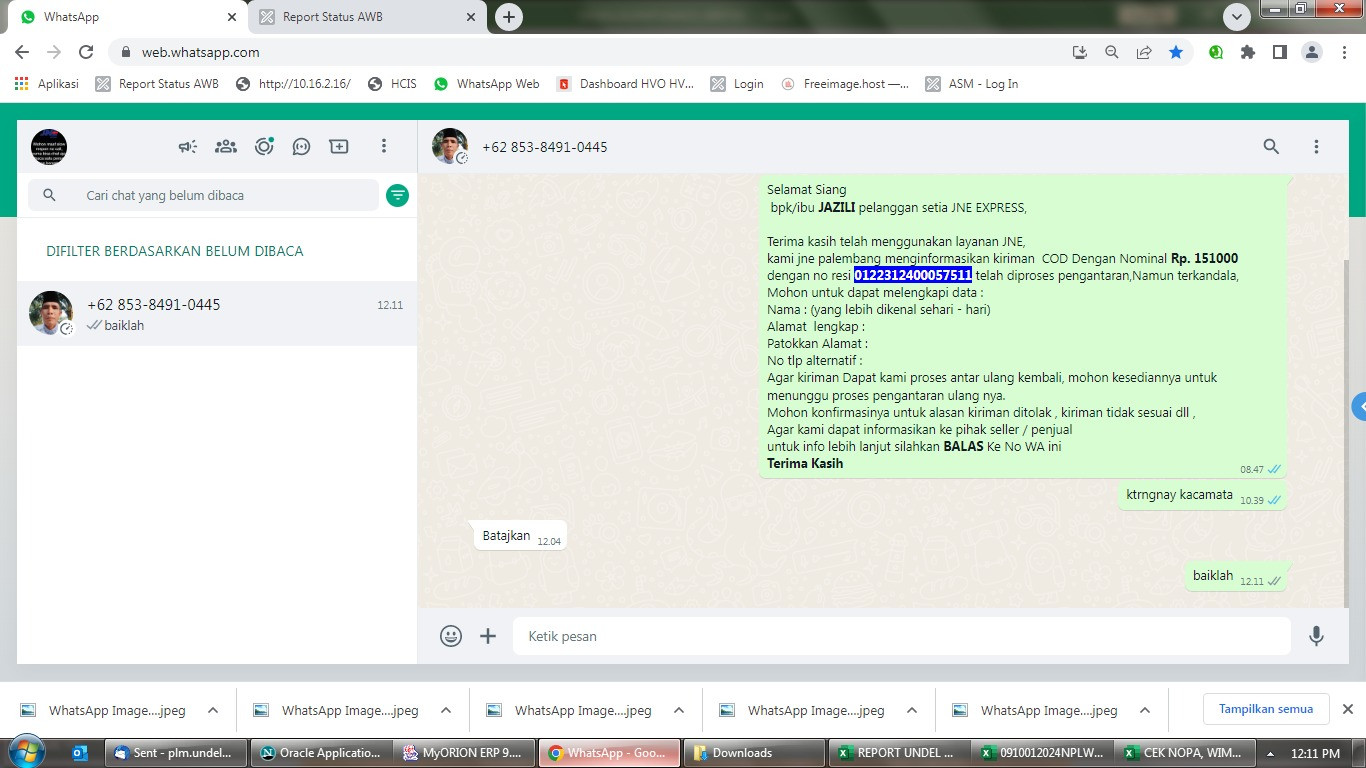Open a new browser tab
This screenshot has height=768, width=1366.
point(509,17)
